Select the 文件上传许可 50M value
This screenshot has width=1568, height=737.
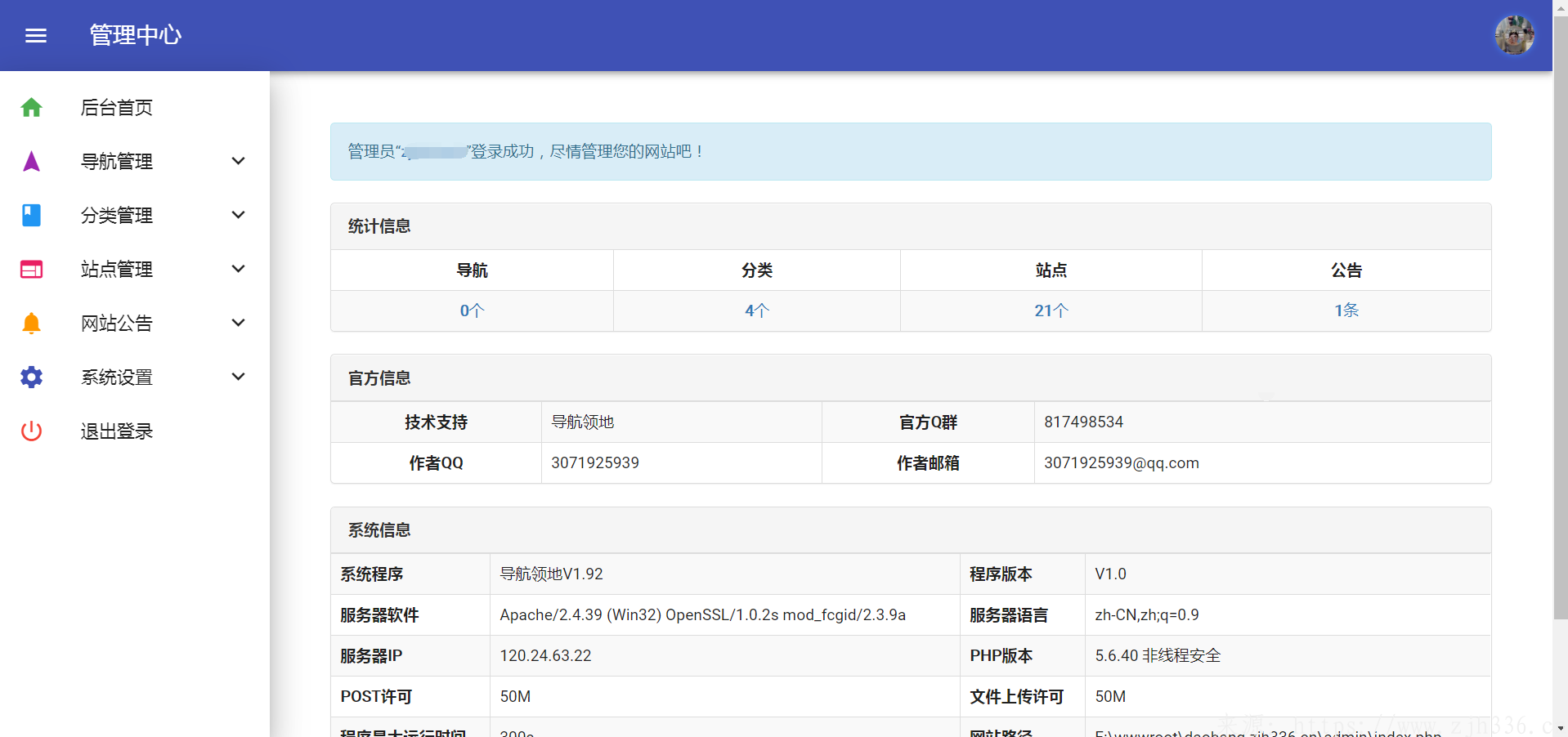(x=1288, y=697)
